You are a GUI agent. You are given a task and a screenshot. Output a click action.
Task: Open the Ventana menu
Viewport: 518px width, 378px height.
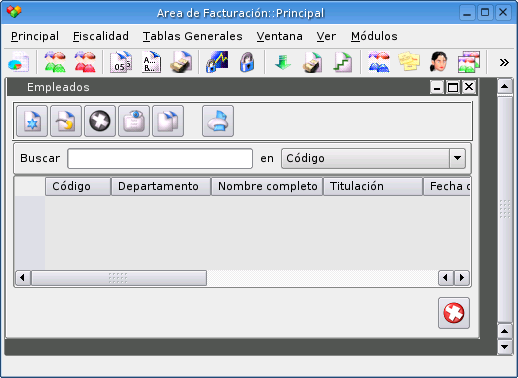[x=279, y=36]
